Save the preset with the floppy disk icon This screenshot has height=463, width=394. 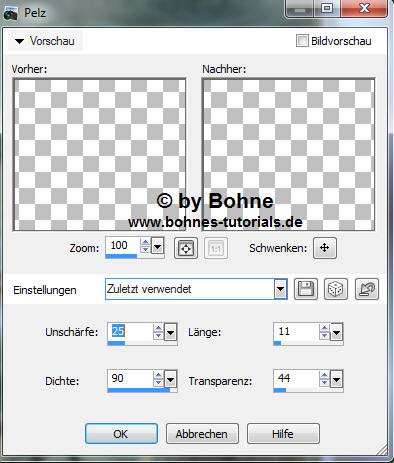click(306, 289)
